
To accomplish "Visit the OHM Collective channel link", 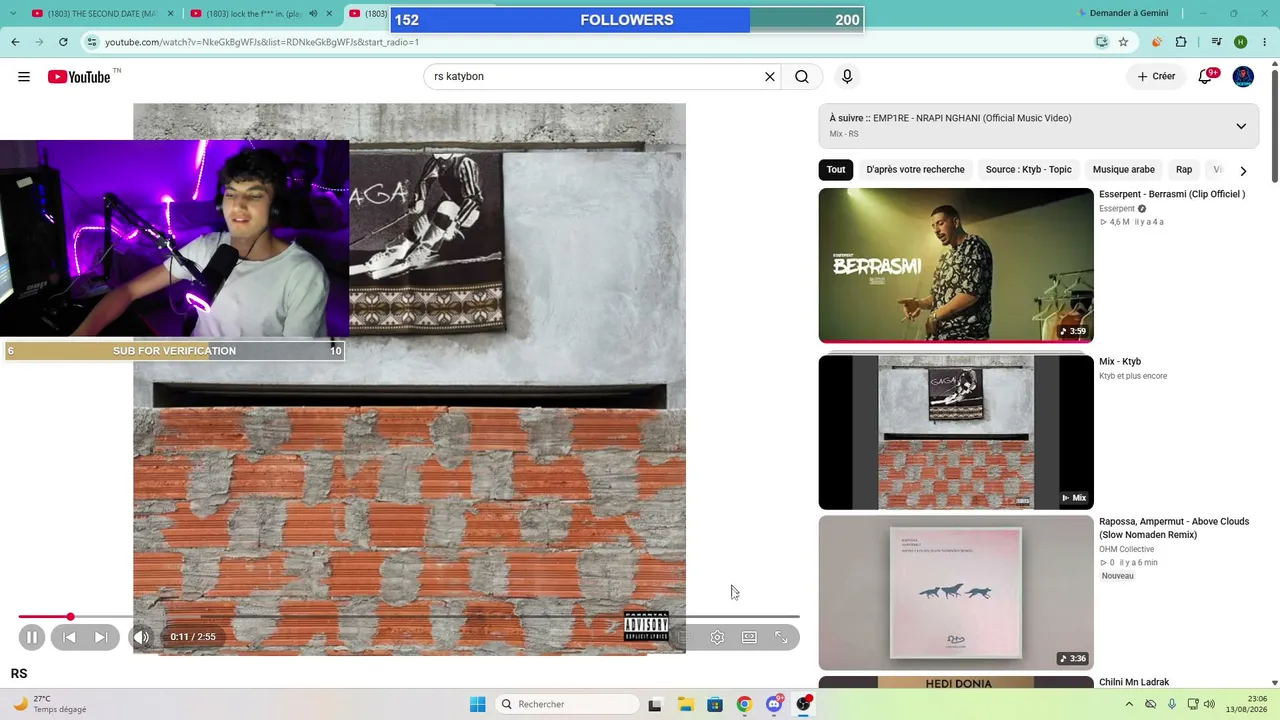I will [1126, 549].
